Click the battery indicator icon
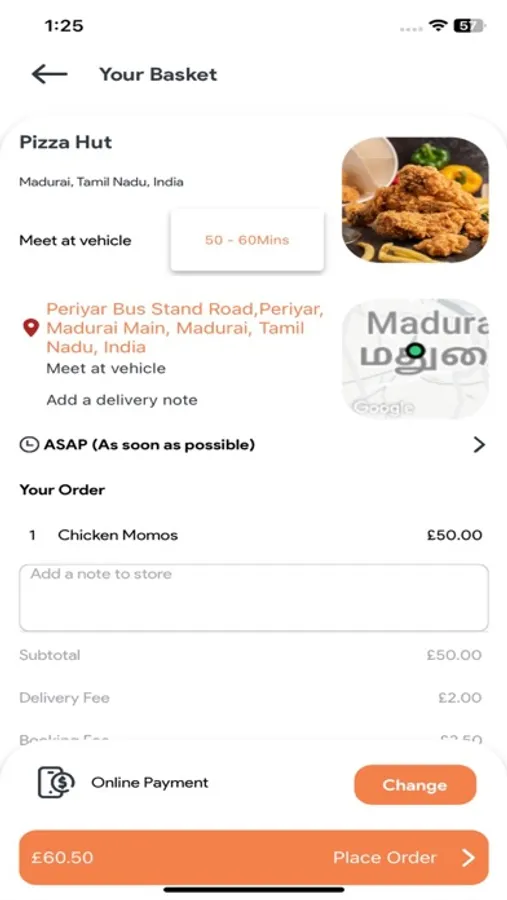This screenshot has width=507, height=900. [x=469, y=26]
